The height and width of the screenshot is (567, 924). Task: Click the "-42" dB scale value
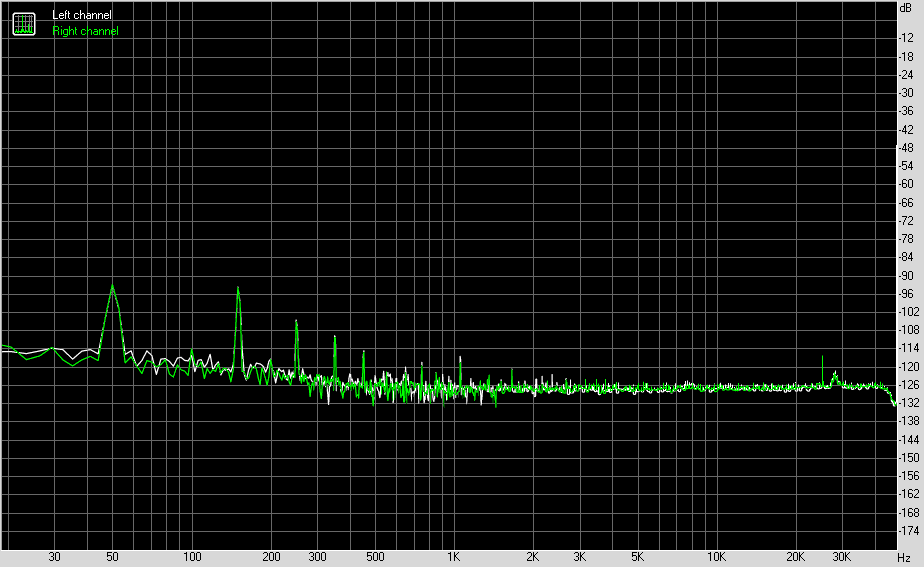click(906, 130)
